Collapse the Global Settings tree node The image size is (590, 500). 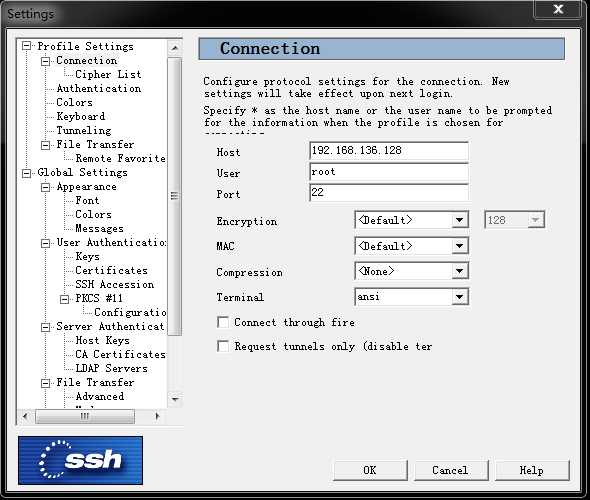coord(26,173)
